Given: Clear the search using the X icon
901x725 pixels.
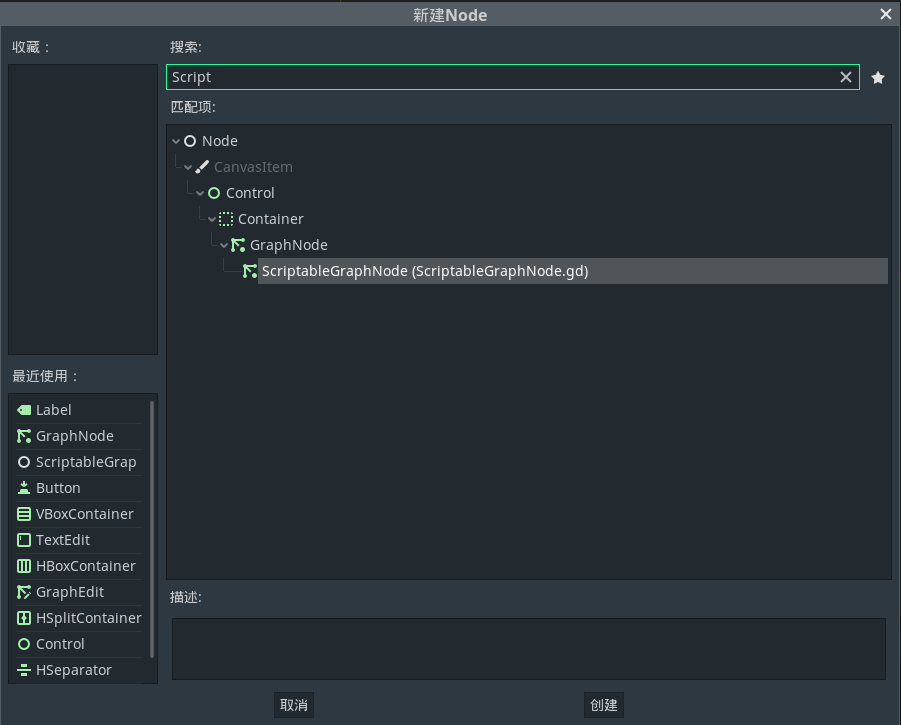Looking at the screenshot, I should 845,76.
